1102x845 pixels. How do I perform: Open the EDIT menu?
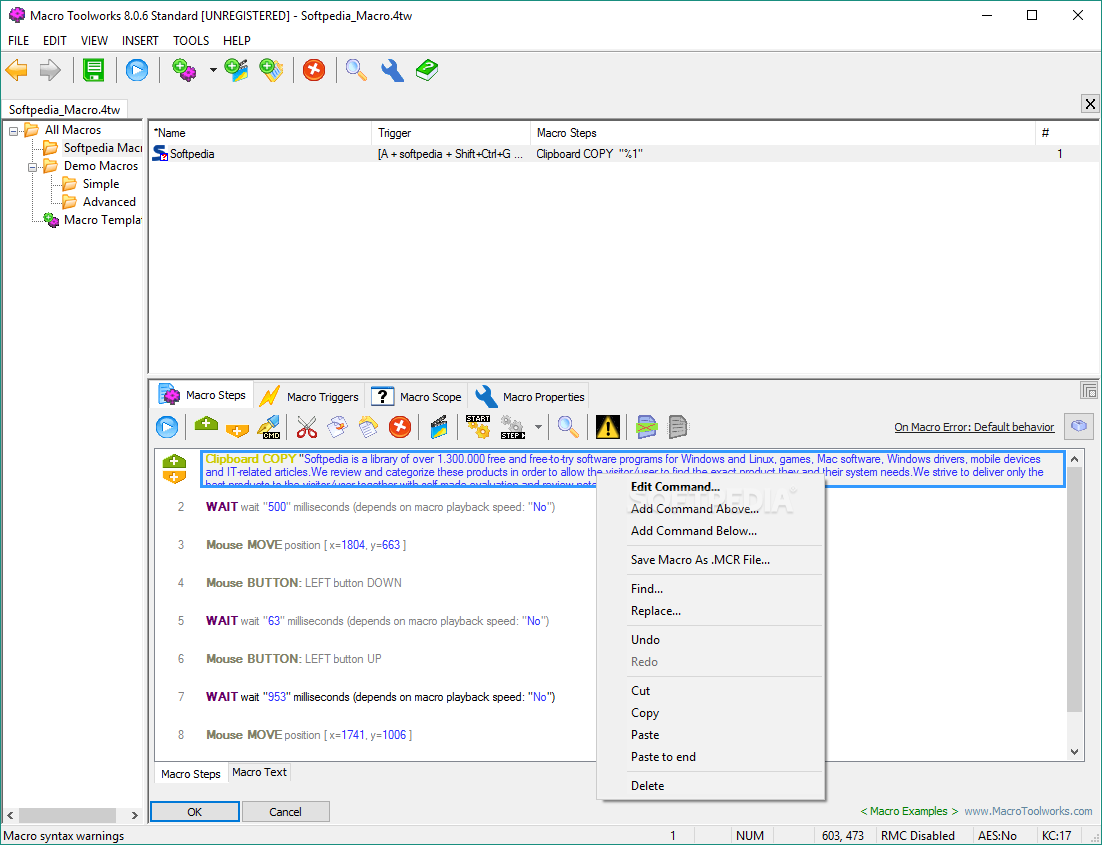pos(54,41)
